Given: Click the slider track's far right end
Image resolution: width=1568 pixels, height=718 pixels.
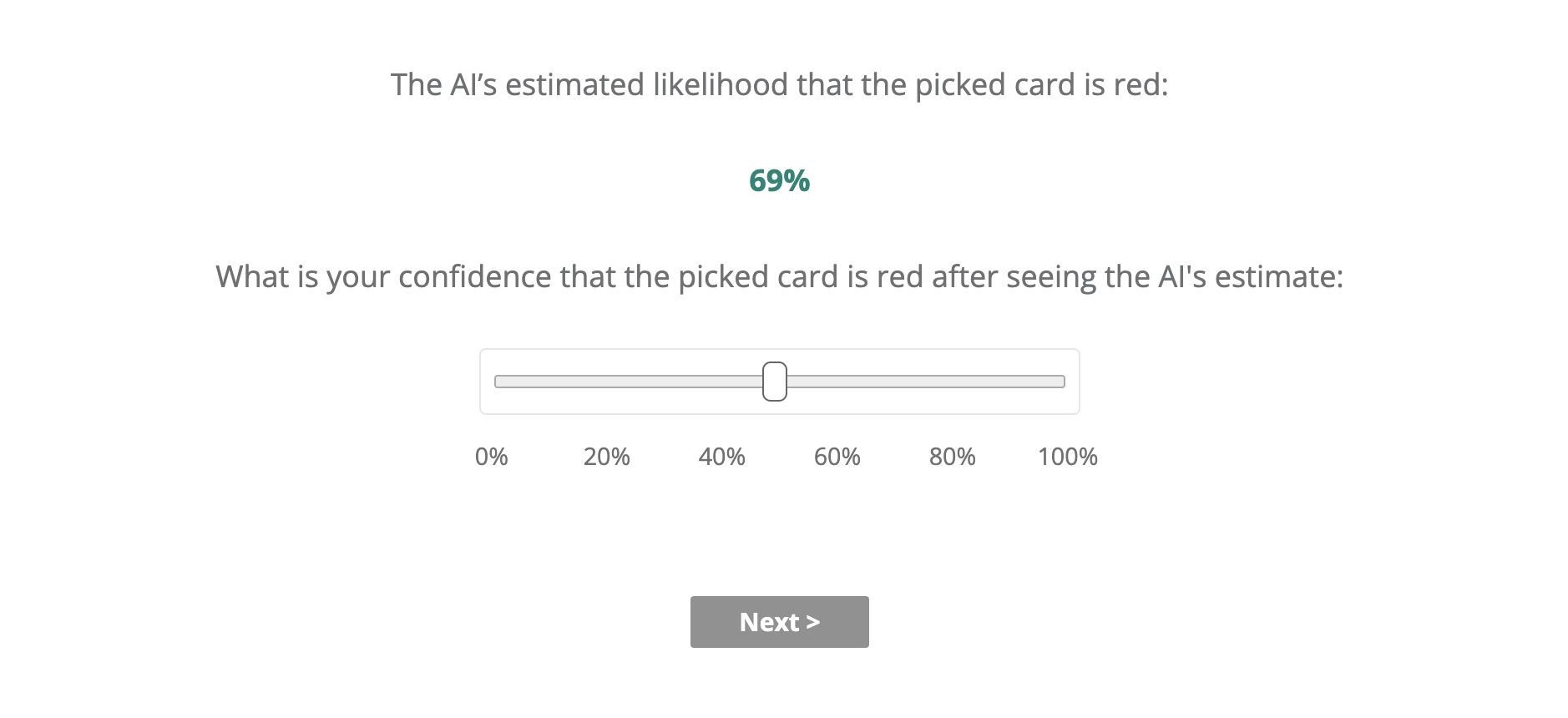Looking at the screenshot, I should [x=1061, y=382].
